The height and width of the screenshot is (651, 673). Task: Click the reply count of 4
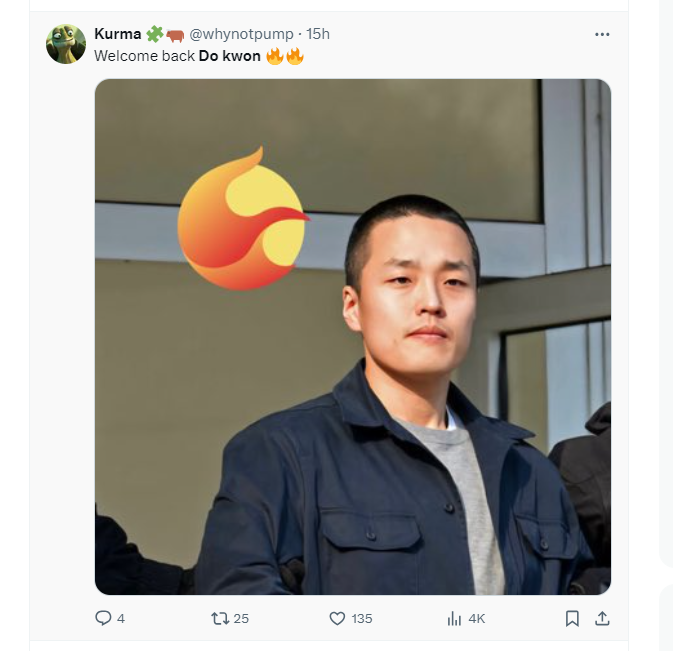[x=121, y=619]
